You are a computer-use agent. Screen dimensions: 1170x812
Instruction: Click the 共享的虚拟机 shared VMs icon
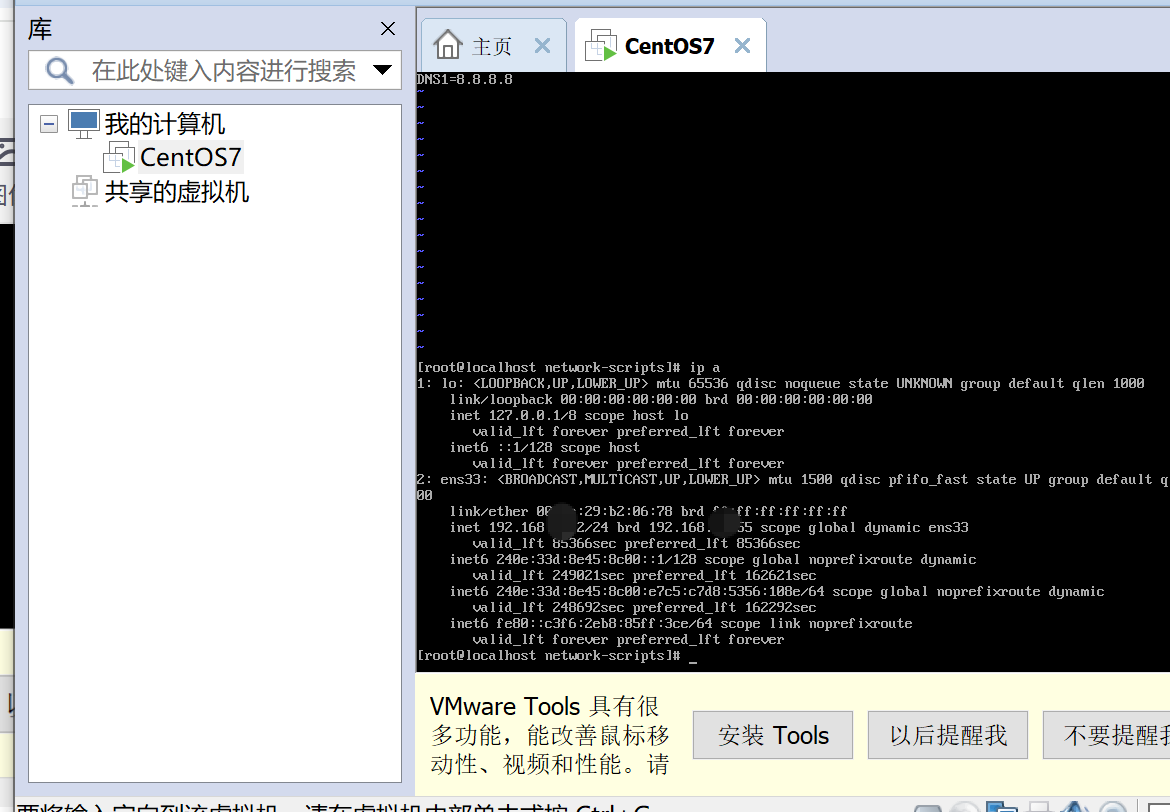coord(84,191)
